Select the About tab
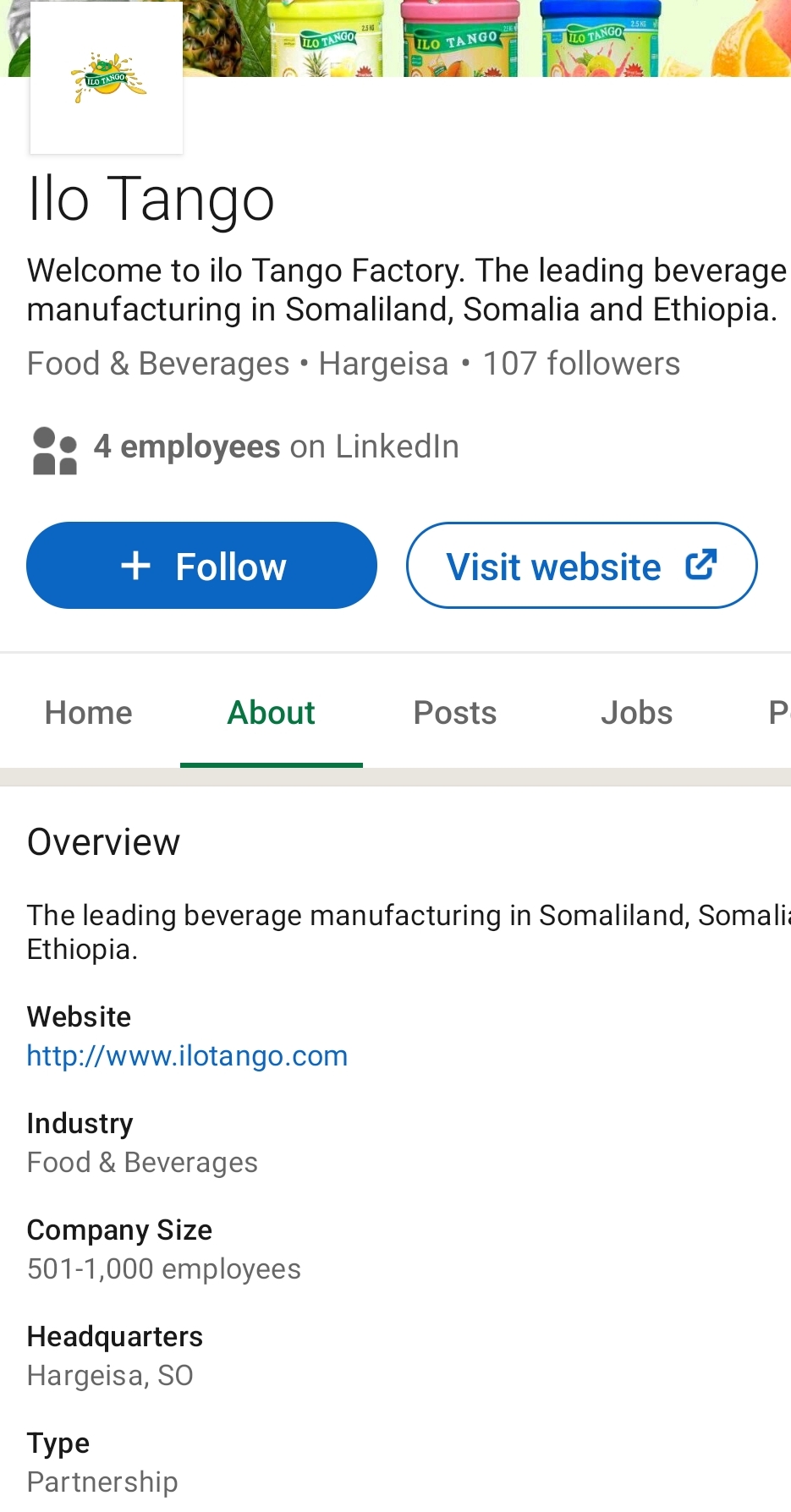 pyautogui.click(x=271, y=713)
